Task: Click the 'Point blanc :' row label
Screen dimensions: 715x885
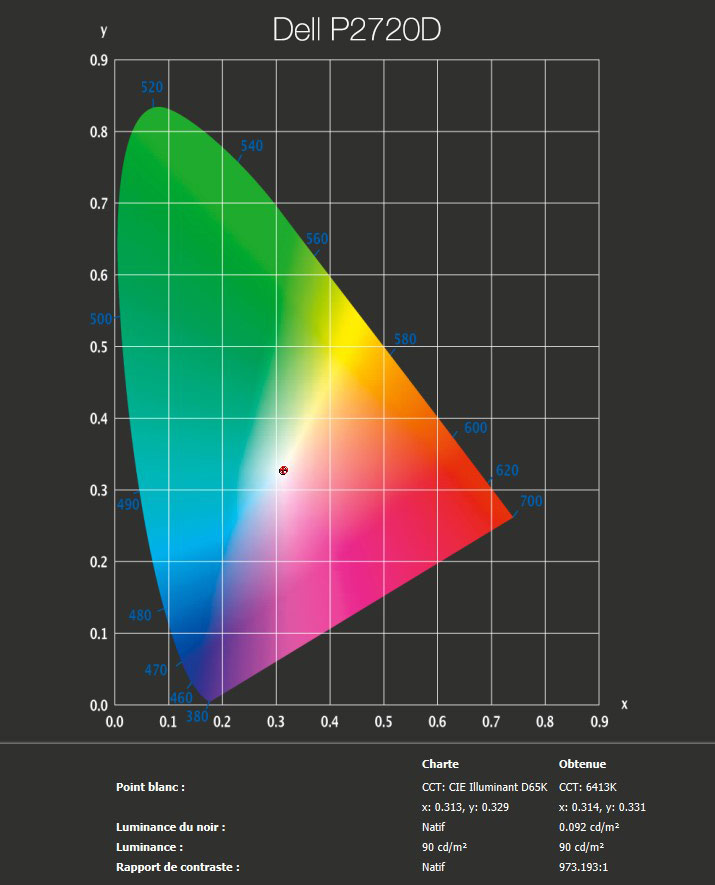Action: tap(151, 787)
